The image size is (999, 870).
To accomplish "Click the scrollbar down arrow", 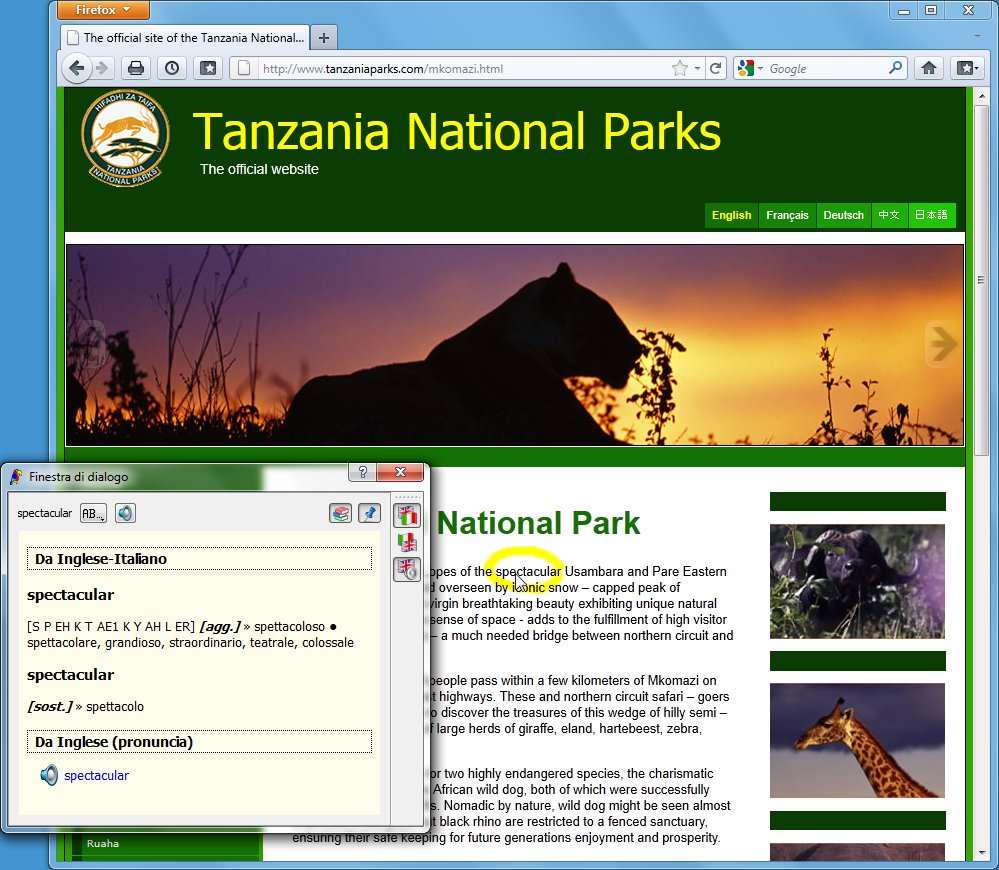I will tap(981, 852).
